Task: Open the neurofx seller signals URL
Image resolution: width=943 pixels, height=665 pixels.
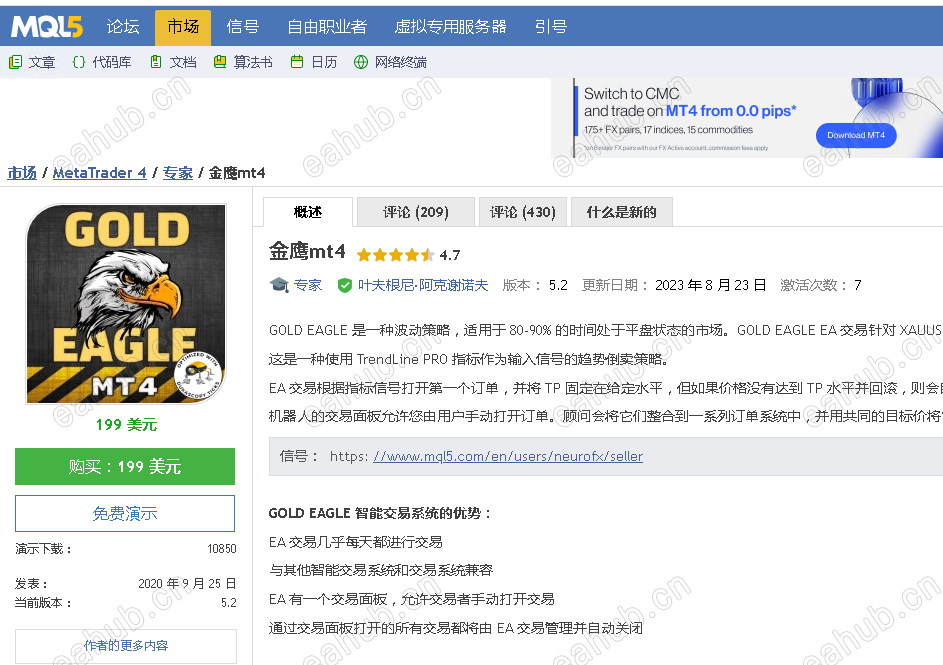Action: [x=508, y=456]
